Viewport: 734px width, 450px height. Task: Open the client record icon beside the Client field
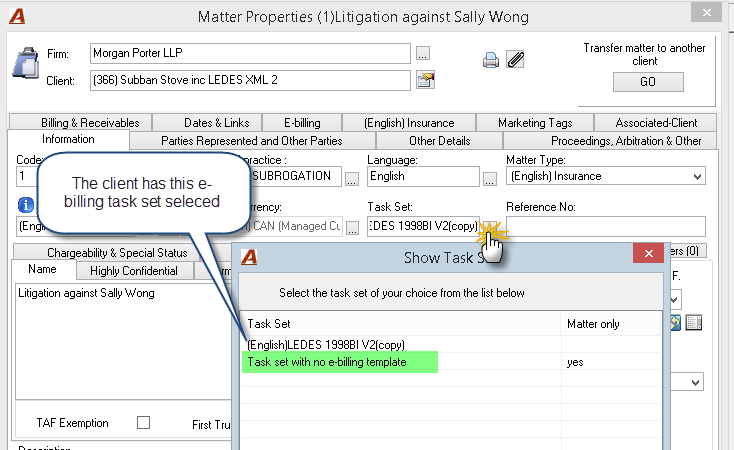(x=426, y=80)
